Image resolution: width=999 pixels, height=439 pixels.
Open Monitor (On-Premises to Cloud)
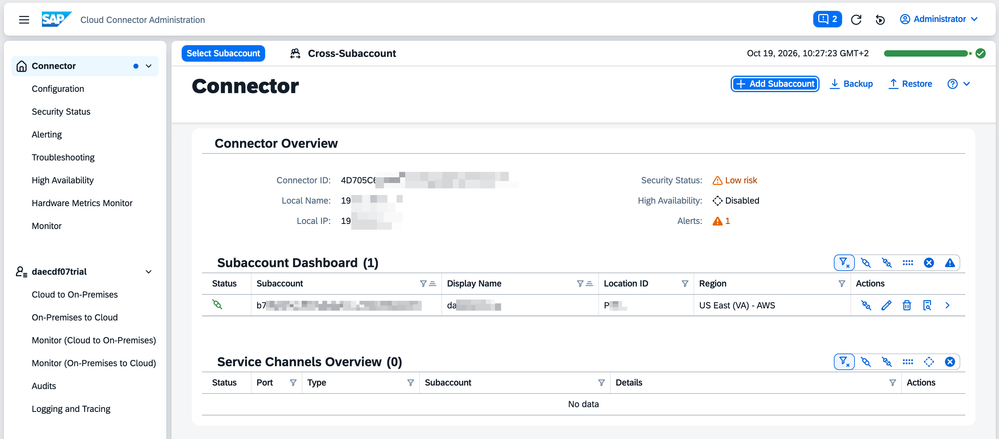coord(94,363)
